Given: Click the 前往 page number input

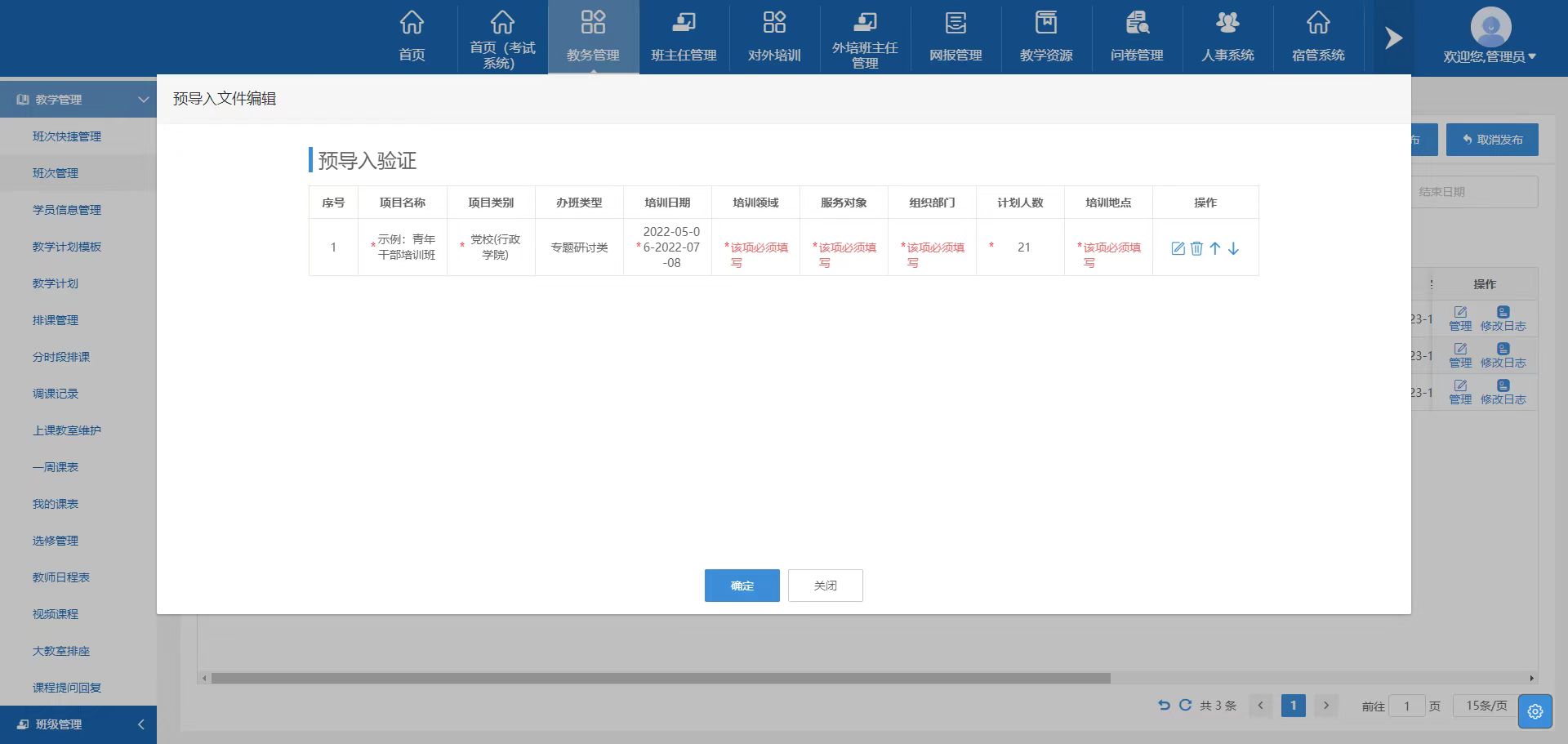Looking at the screenshot, I should [x=1406, y=706].
